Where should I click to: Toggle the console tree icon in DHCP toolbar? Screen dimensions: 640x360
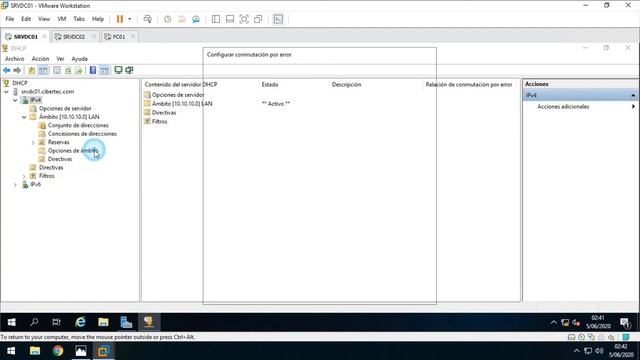pos(43,70)
